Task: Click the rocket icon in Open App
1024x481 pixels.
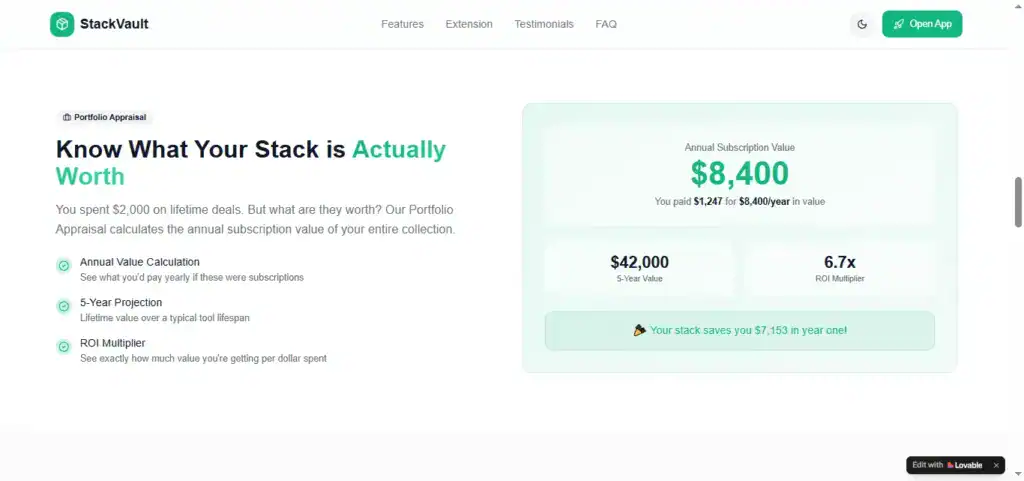Action: tap(899, 24)
